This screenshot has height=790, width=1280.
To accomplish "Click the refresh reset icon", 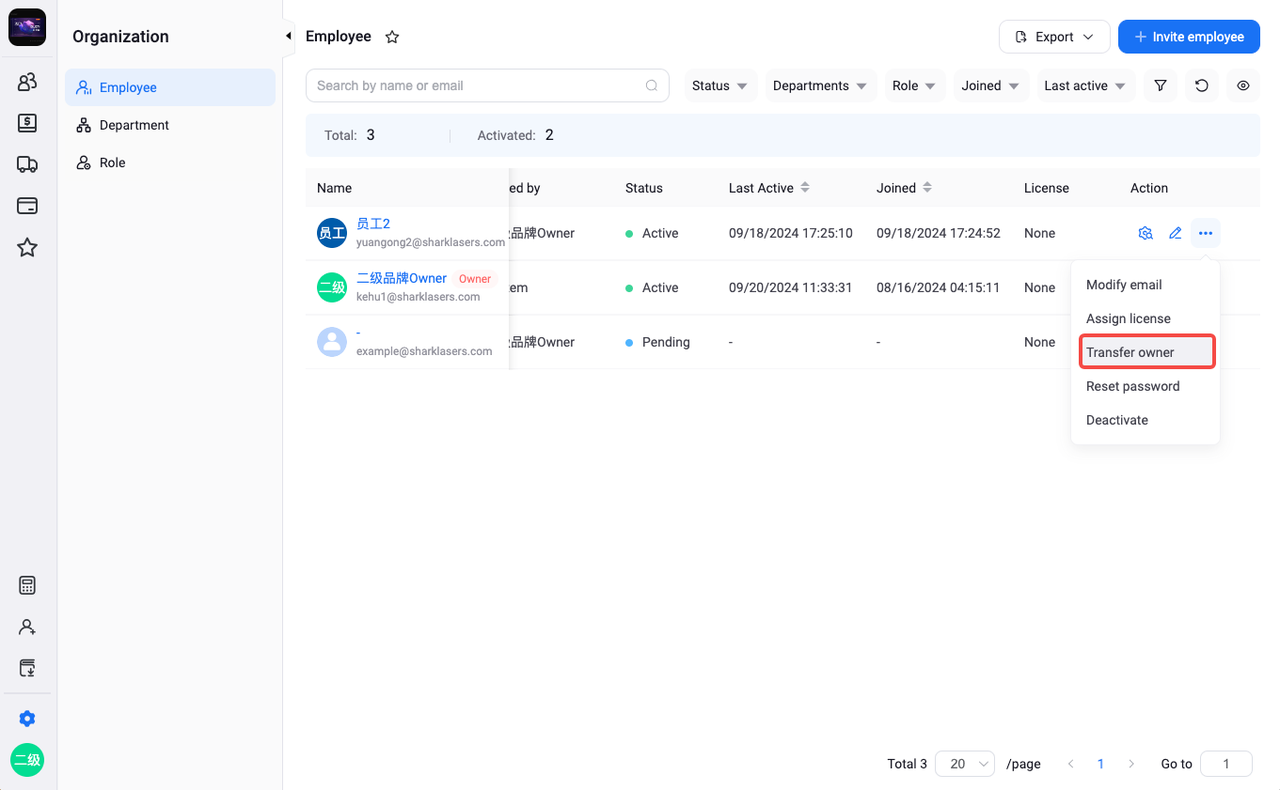I will (1202, 86).
